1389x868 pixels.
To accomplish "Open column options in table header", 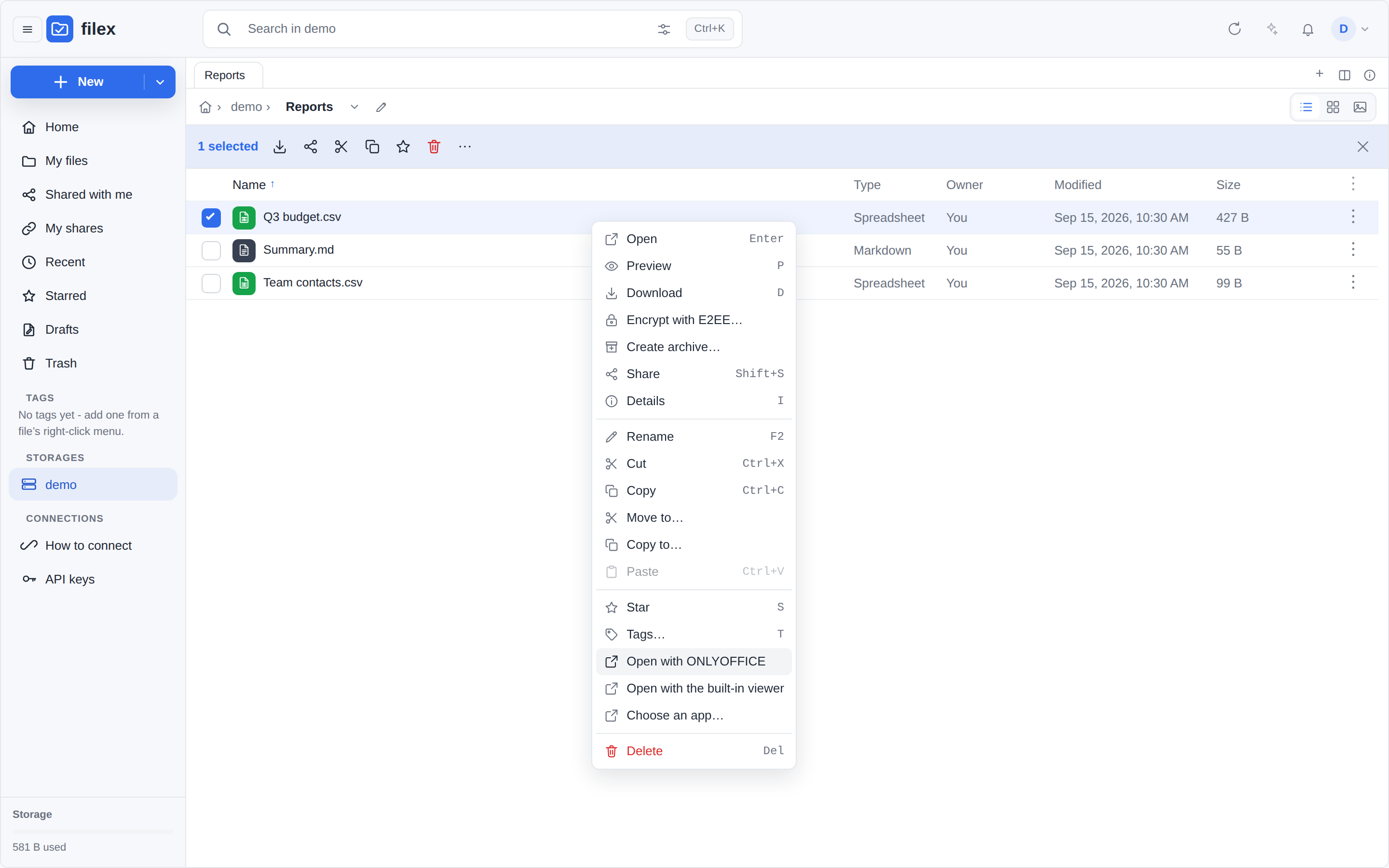I will (x=1353, y=184).
